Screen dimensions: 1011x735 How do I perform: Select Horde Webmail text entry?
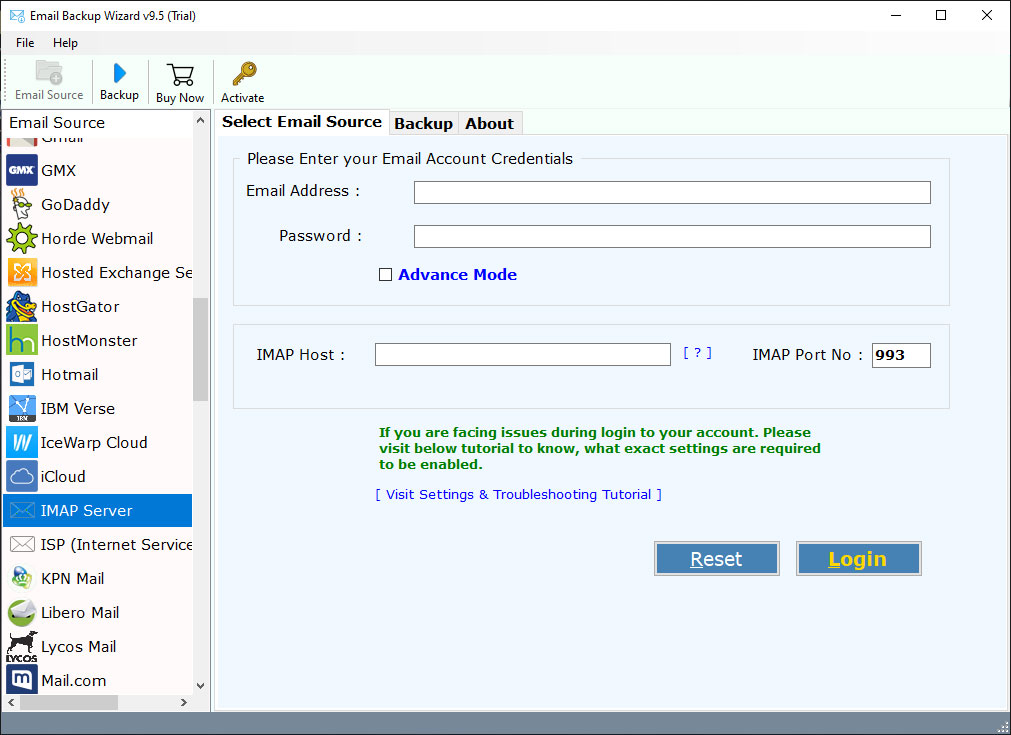click(x=97, y=239)
